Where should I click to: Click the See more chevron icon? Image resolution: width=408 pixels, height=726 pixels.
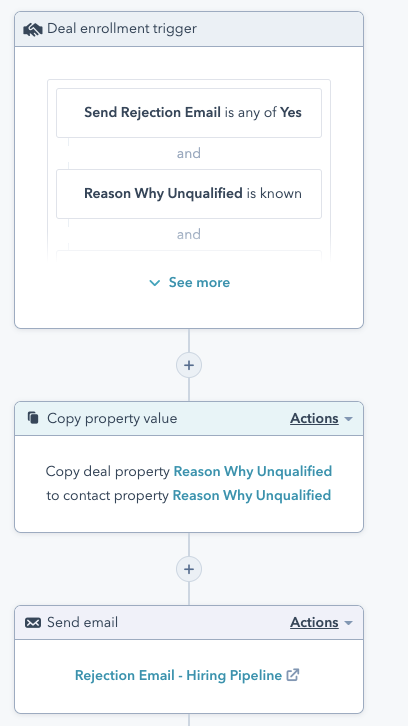pyautogui.click(x=155, y=283)
